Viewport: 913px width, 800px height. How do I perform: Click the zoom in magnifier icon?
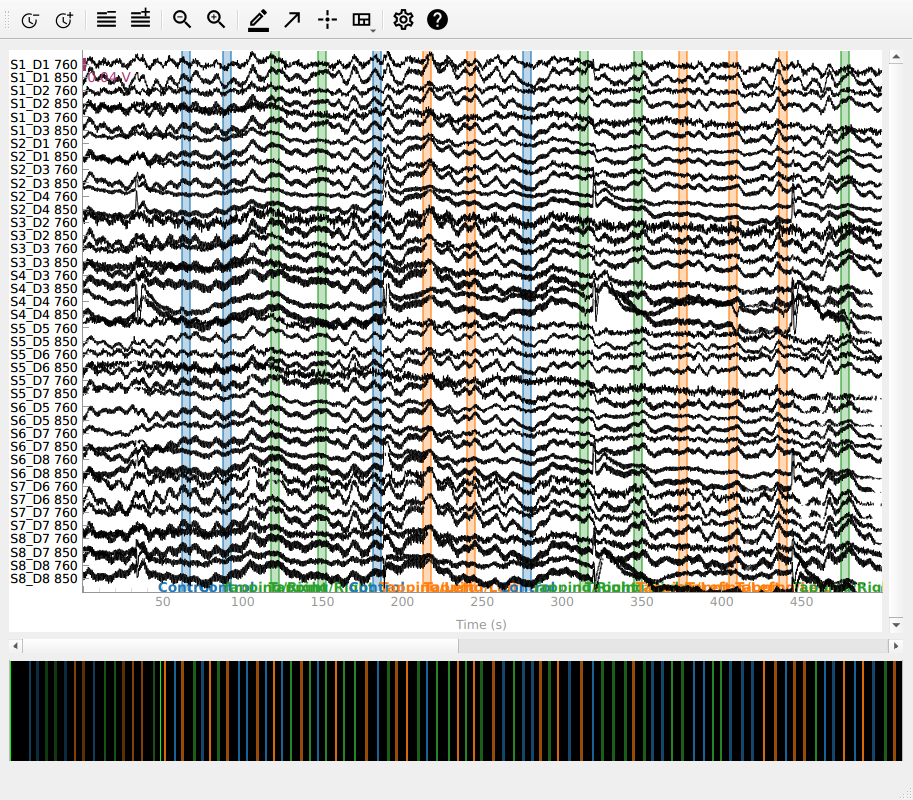coord(216,19)
